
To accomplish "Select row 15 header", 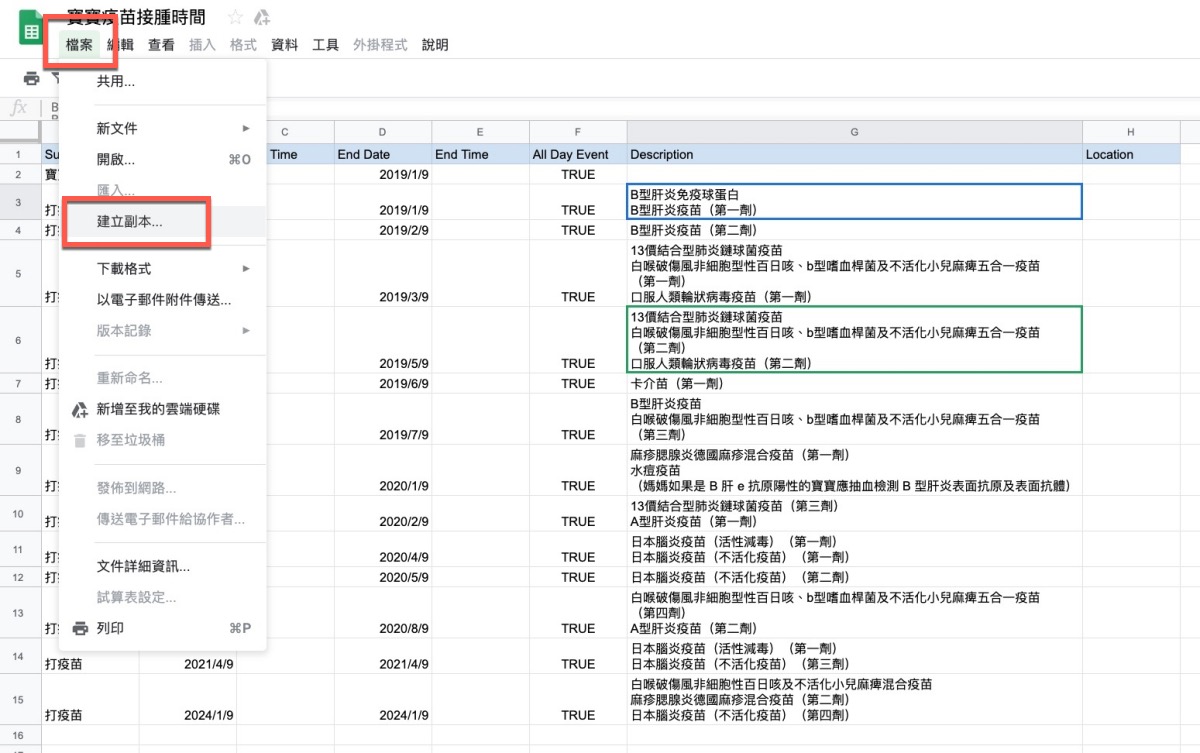I will [x=18, y=698].
